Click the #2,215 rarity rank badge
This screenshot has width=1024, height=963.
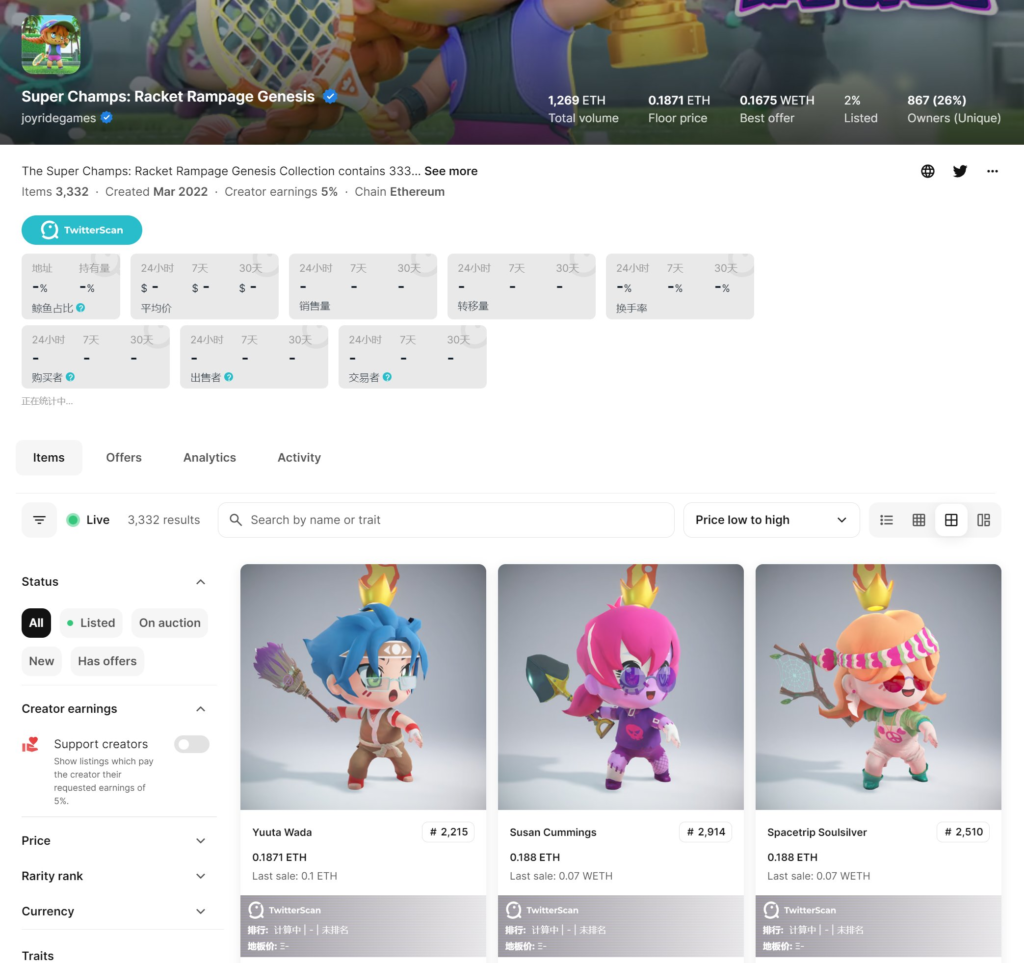pyautogui.click(x=449, y=832)
